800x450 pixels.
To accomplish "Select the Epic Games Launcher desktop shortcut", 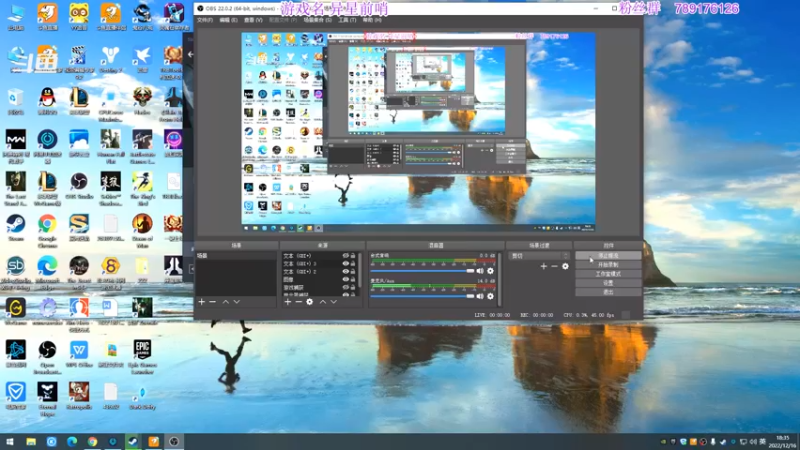I will 142,357.
